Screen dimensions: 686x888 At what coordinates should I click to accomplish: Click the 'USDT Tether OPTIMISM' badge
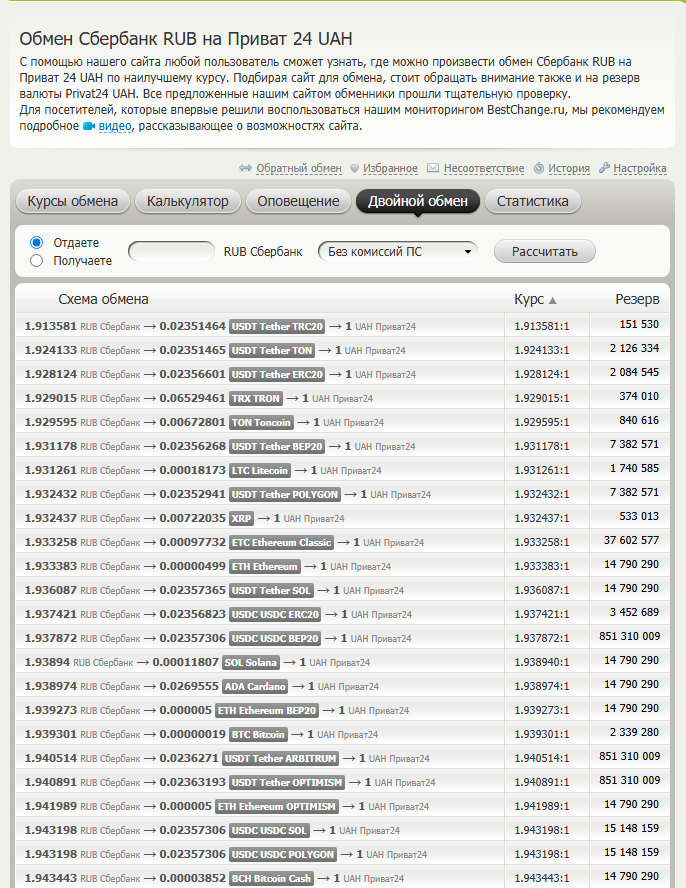coord(287,782)
